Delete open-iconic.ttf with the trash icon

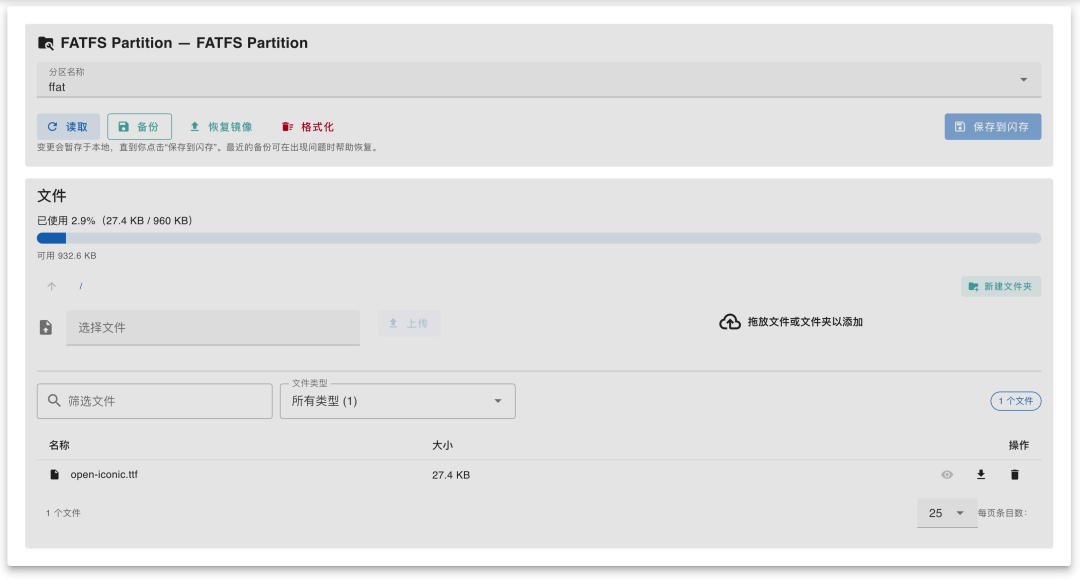1015,474
